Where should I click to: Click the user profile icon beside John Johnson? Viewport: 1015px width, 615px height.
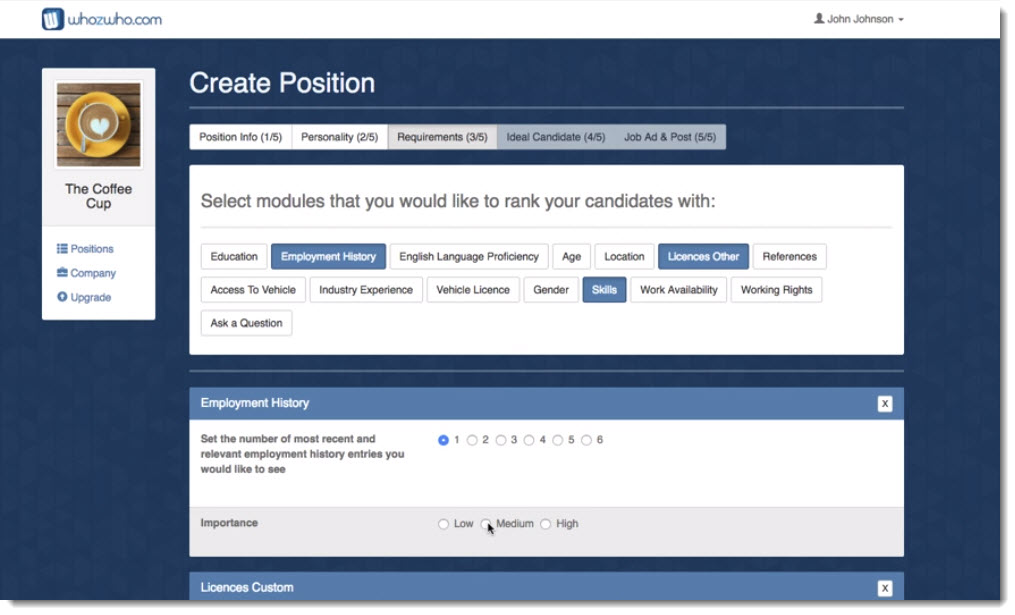819,19
